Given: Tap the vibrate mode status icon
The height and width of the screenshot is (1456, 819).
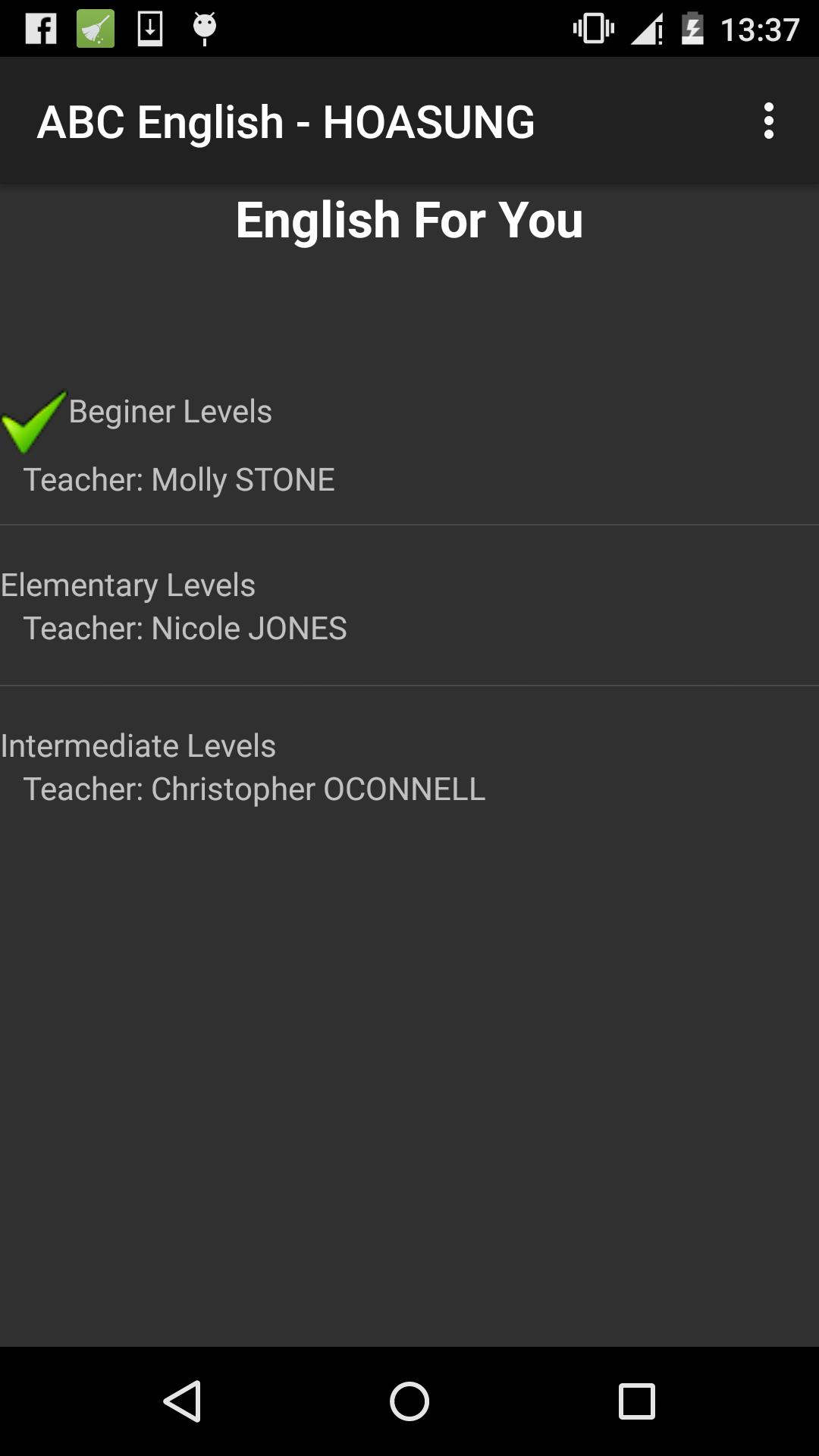Looking at the screenshot, I should coord(593,29).
